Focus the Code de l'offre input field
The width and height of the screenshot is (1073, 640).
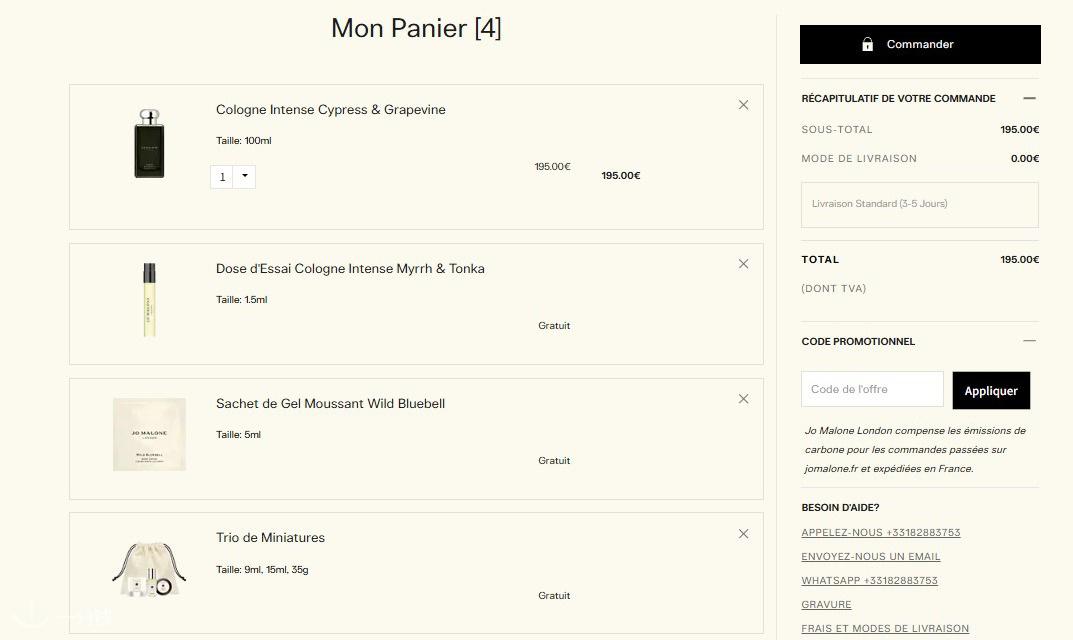872,389
